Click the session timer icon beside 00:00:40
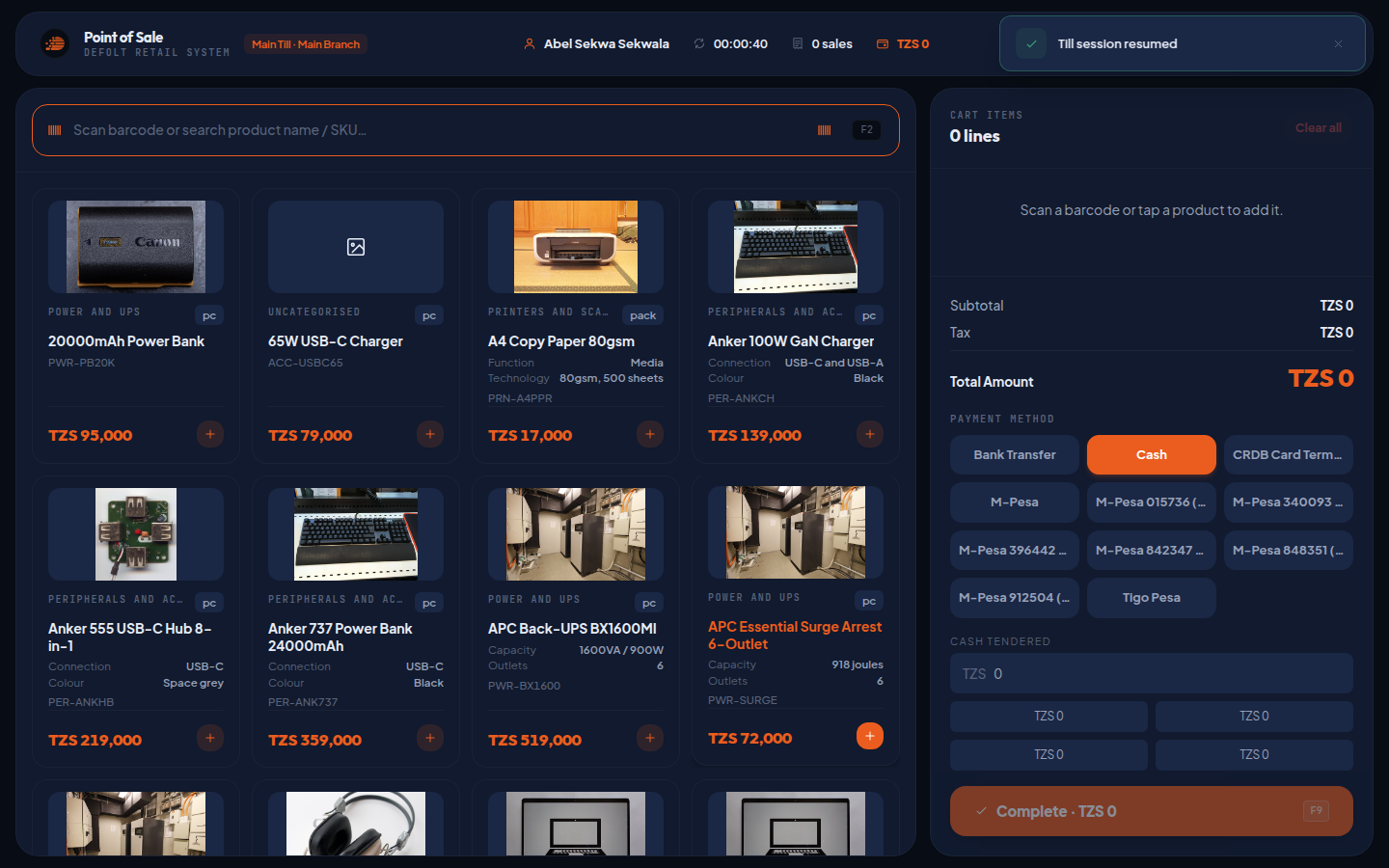 (699, 43)
